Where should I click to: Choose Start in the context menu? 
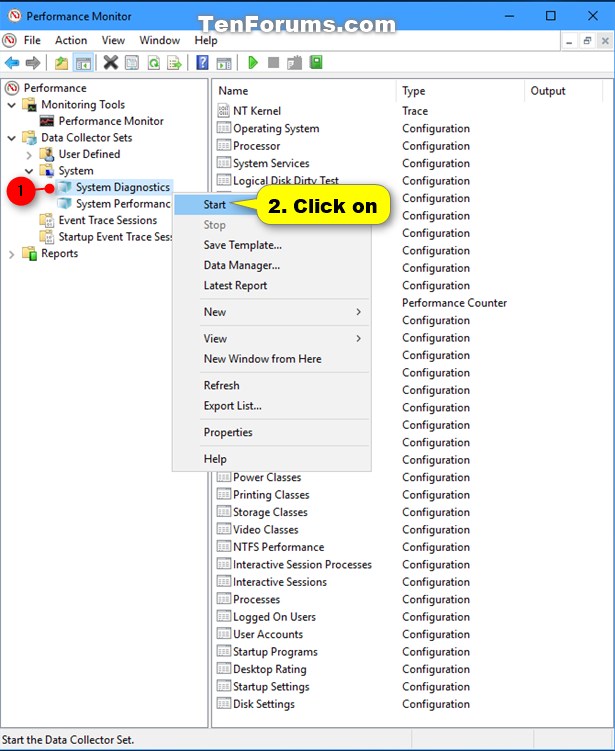pyautogui.click(x=215, y=205)
